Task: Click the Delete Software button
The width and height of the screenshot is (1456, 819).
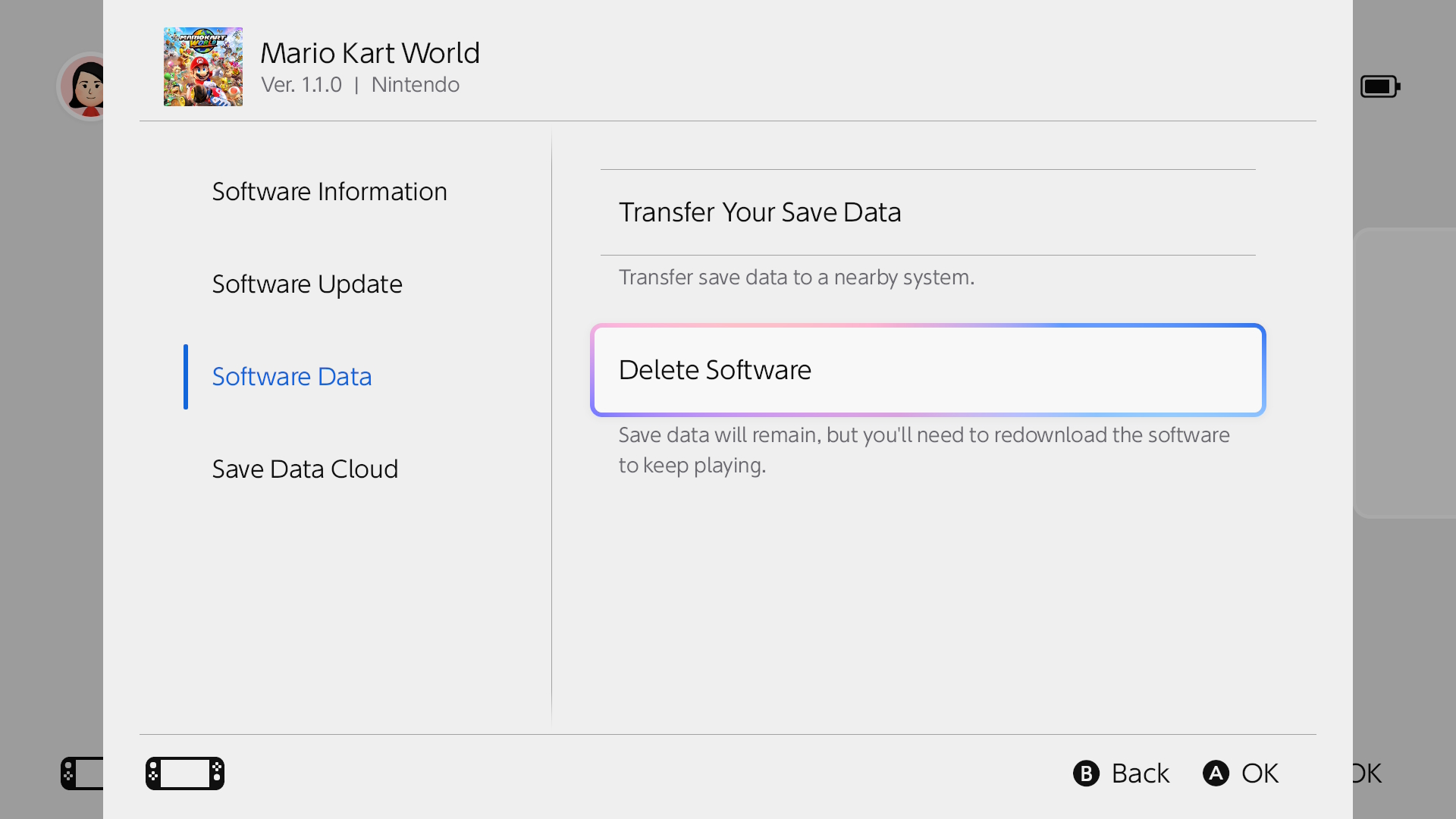Action: pyautogui.click(x=927, y=370)
